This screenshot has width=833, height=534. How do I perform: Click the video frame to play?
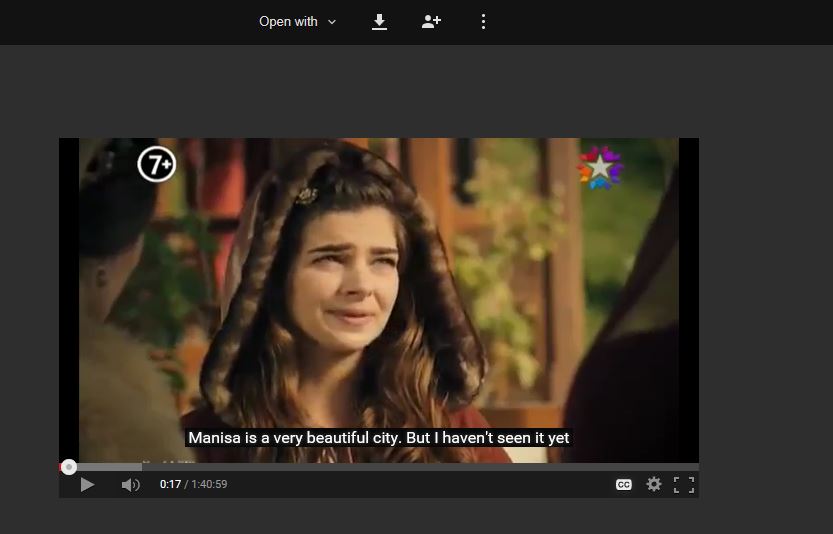379,300
